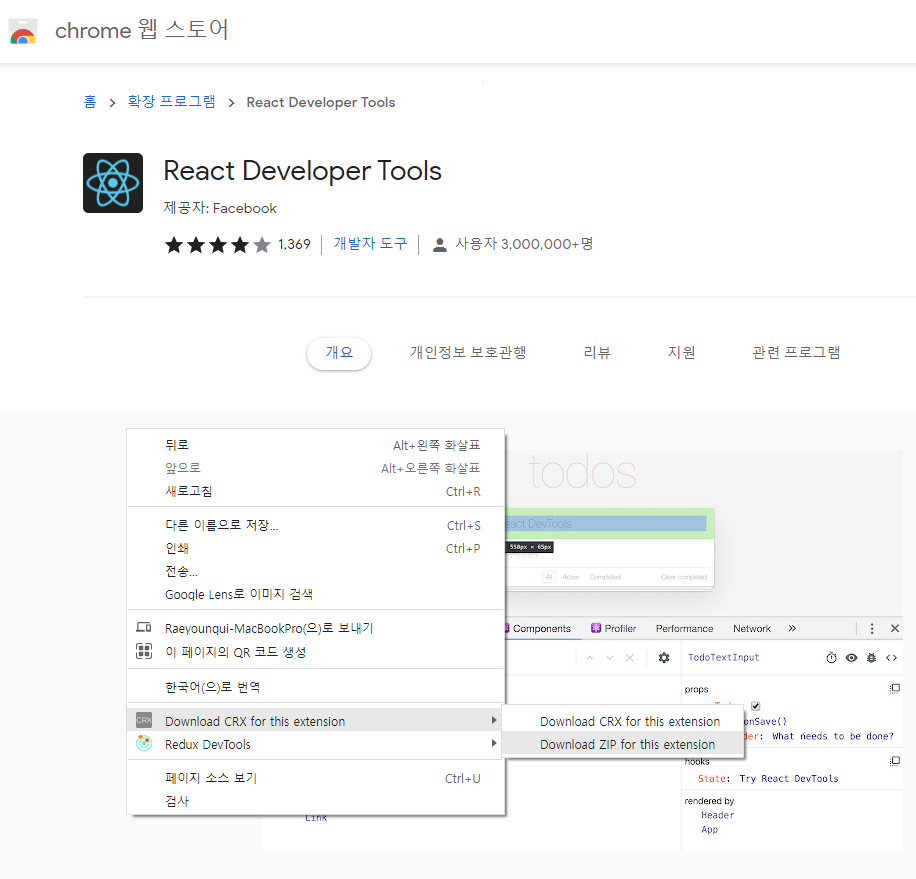Open the Network DevTools tab
Viewport: 916px width, 879px height.
pos(752,628)
